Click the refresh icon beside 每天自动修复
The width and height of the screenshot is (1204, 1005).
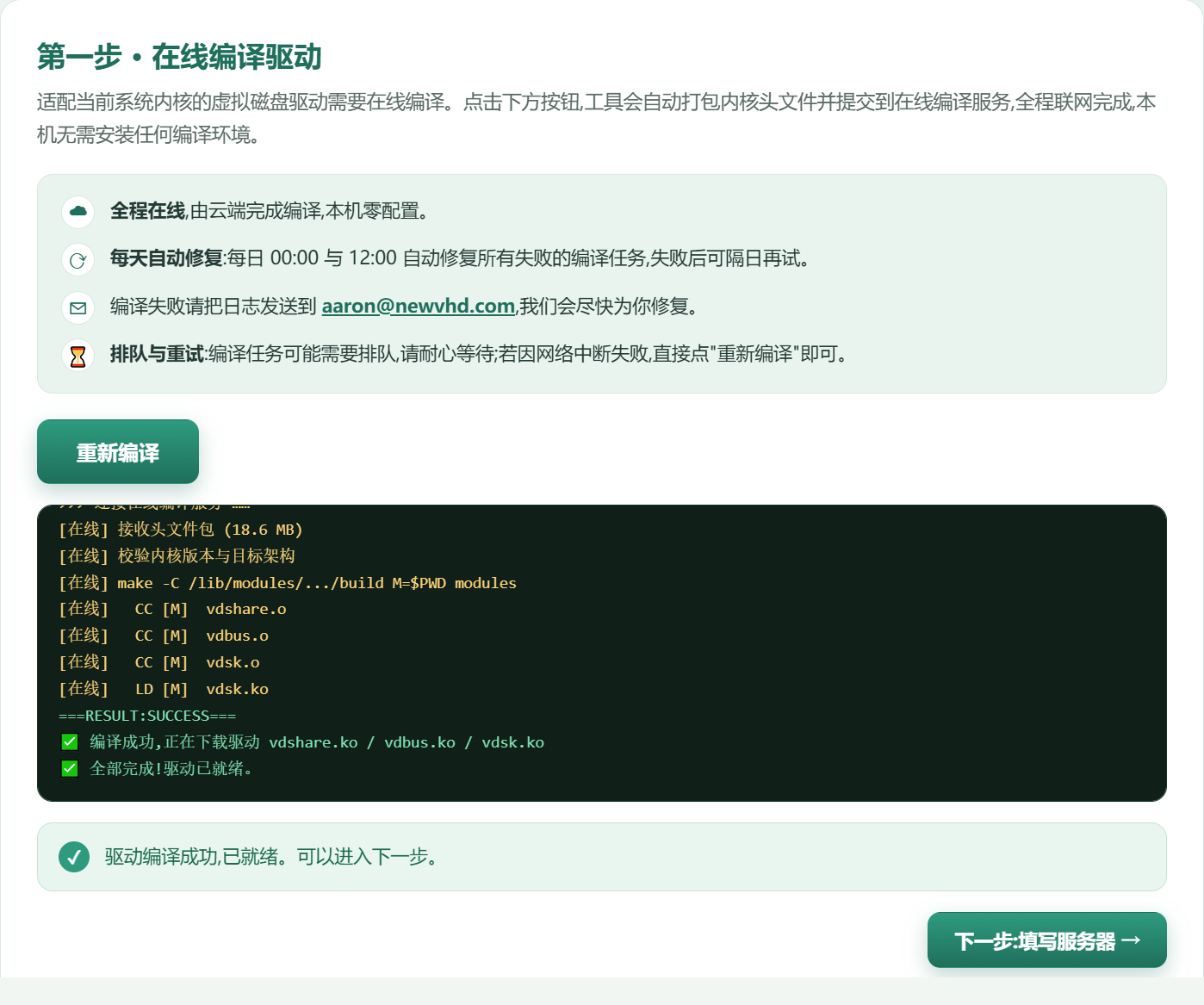click(78, 259)
